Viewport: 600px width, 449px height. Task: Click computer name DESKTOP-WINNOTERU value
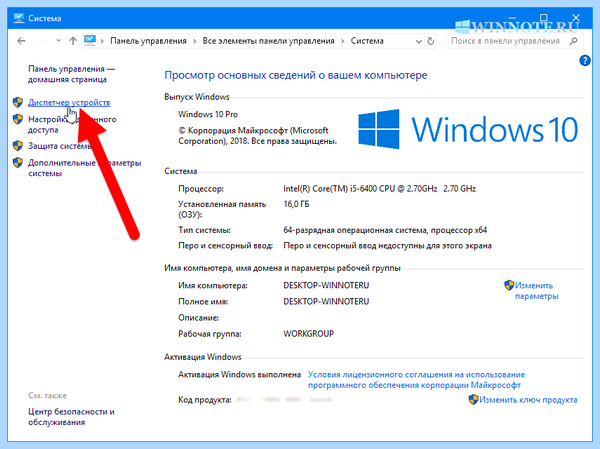pos(326,286)
